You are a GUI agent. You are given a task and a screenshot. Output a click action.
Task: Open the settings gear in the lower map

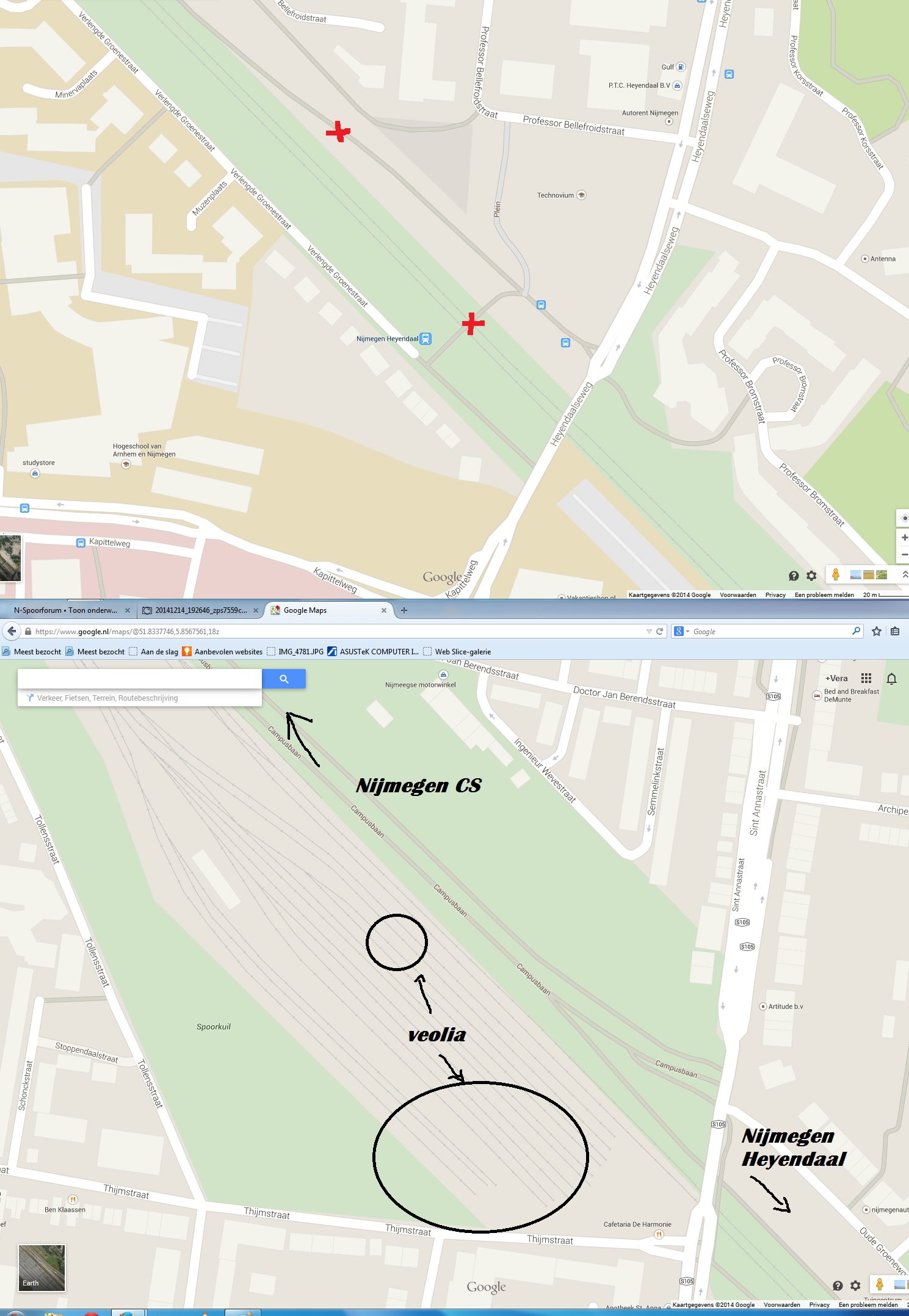tap(855, 1285)
